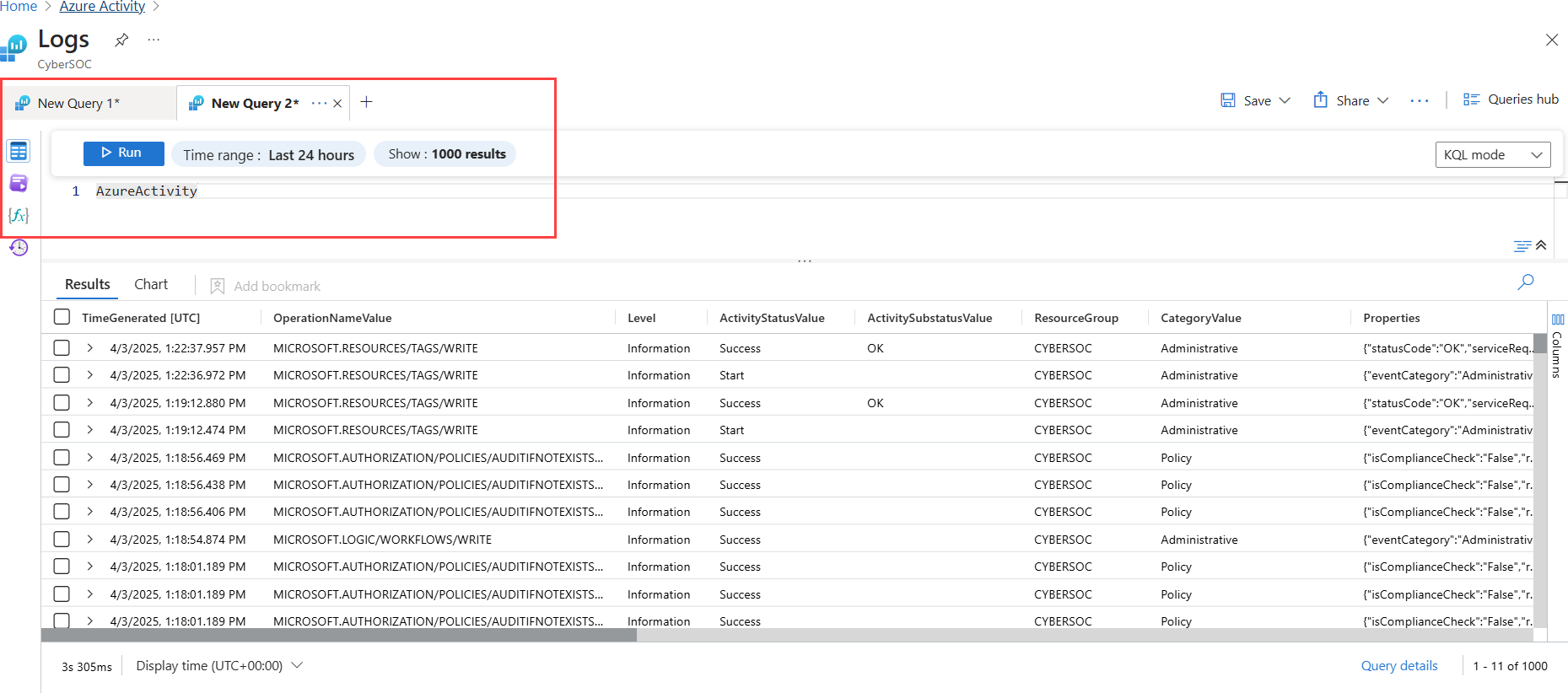Open Query details link
This screenshot has height=693, width=1568.
1399,666
